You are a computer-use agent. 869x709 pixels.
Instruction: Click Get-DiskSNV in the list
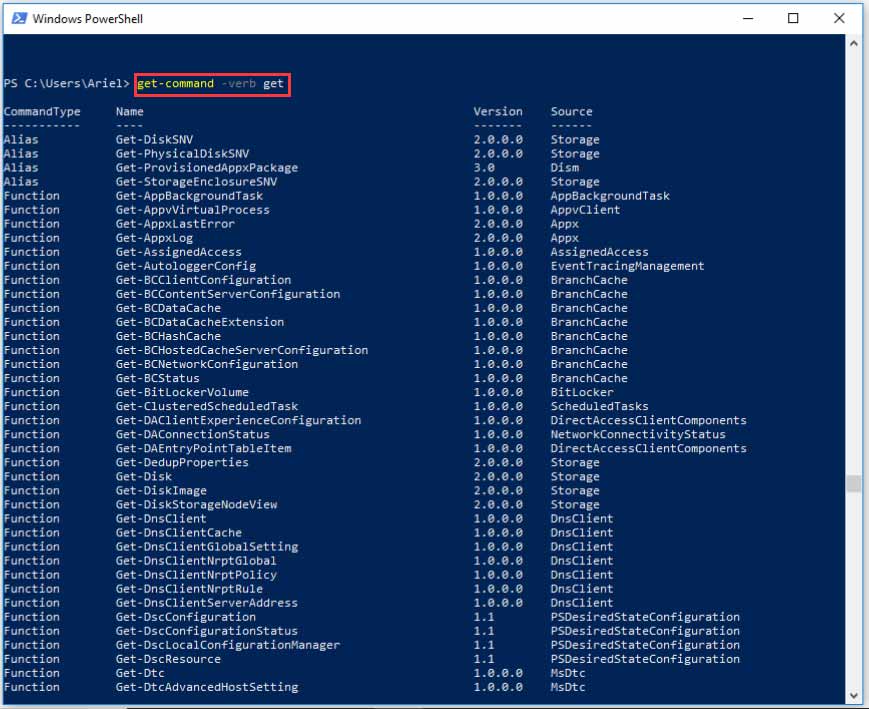pos(154,140)
